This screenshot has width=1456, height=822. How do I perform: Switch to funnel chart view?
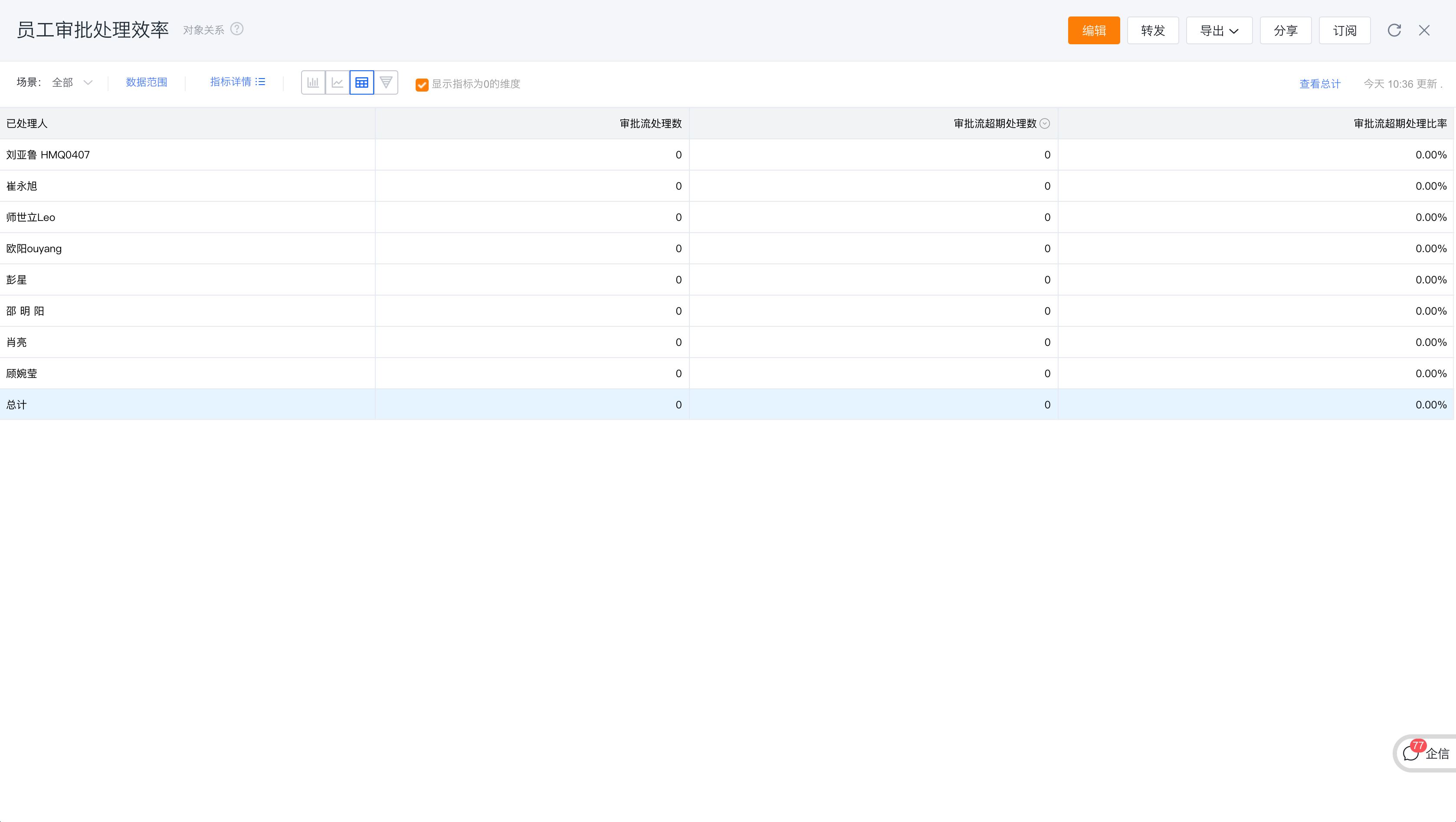point(386,82)
